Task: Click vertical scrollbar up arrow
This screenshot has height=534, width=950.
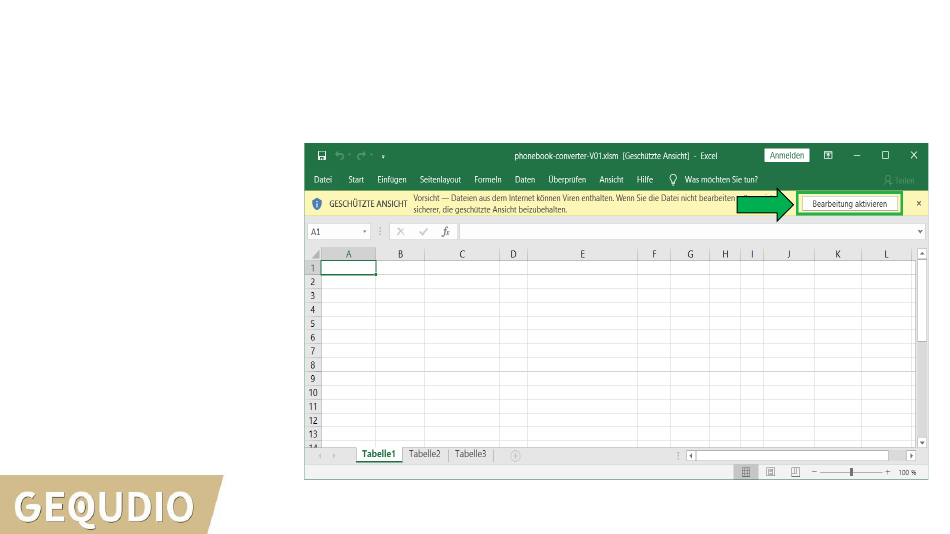Action: pyautogui.click(x=922, y=253)
